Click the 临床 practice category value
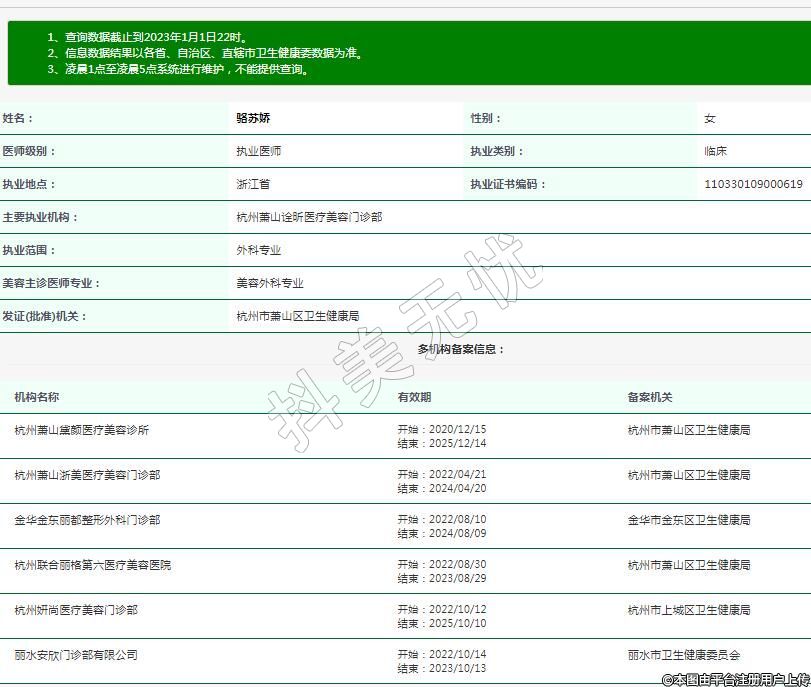The image size is (811, 687). (715, 151)
